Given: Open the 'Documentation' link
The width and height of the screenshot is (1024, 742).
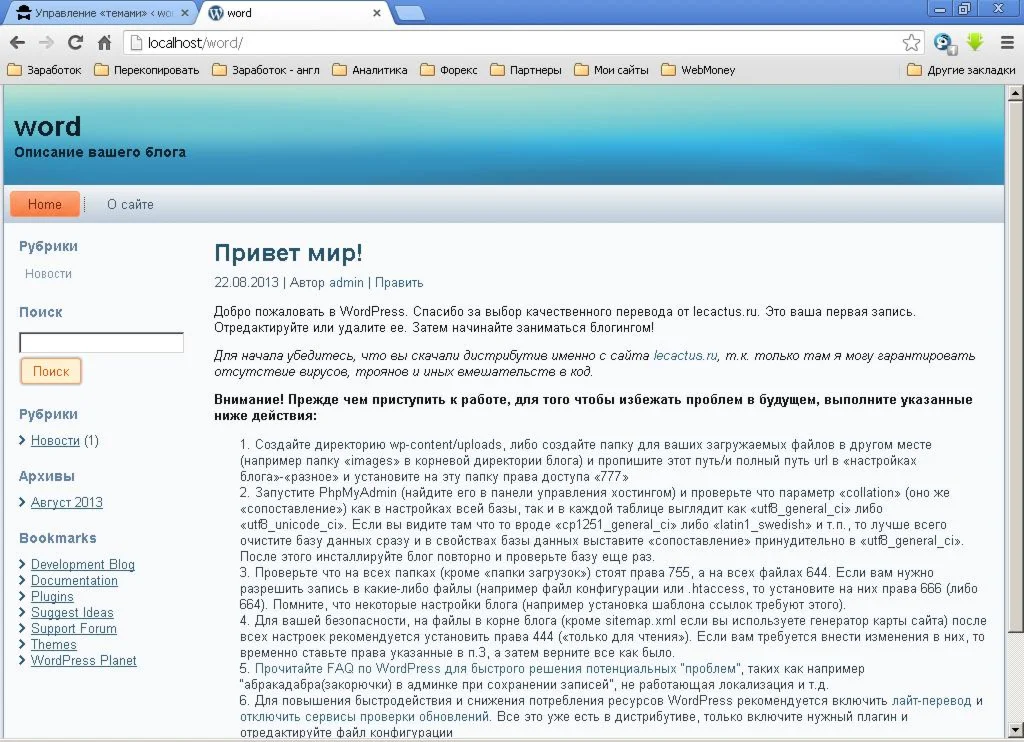Looking at the screenshot, I should click(x=74, y=581).
